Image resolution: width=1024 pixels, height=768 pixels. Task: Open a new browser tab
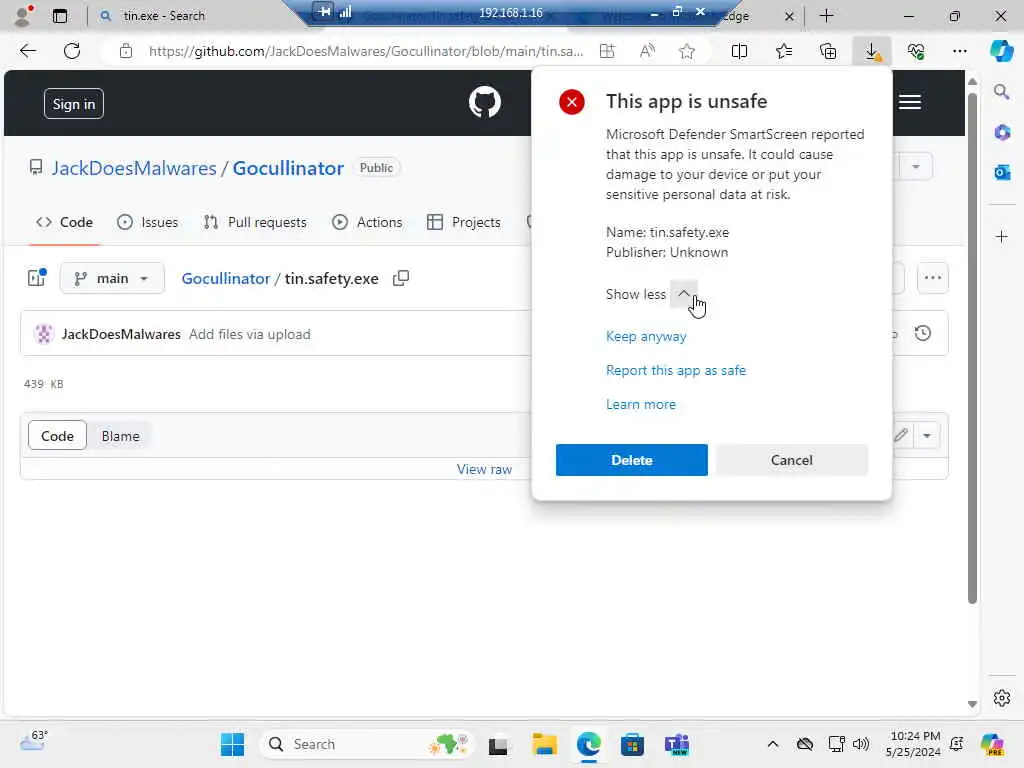point(826,16)
